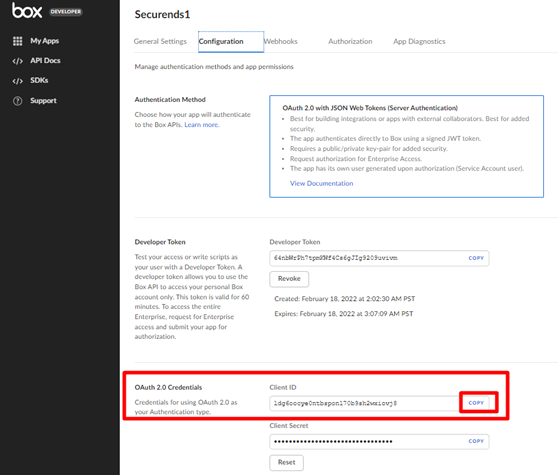The image size is (558, 475).
Task: Copy the Client ID
Action: (476, 403)
